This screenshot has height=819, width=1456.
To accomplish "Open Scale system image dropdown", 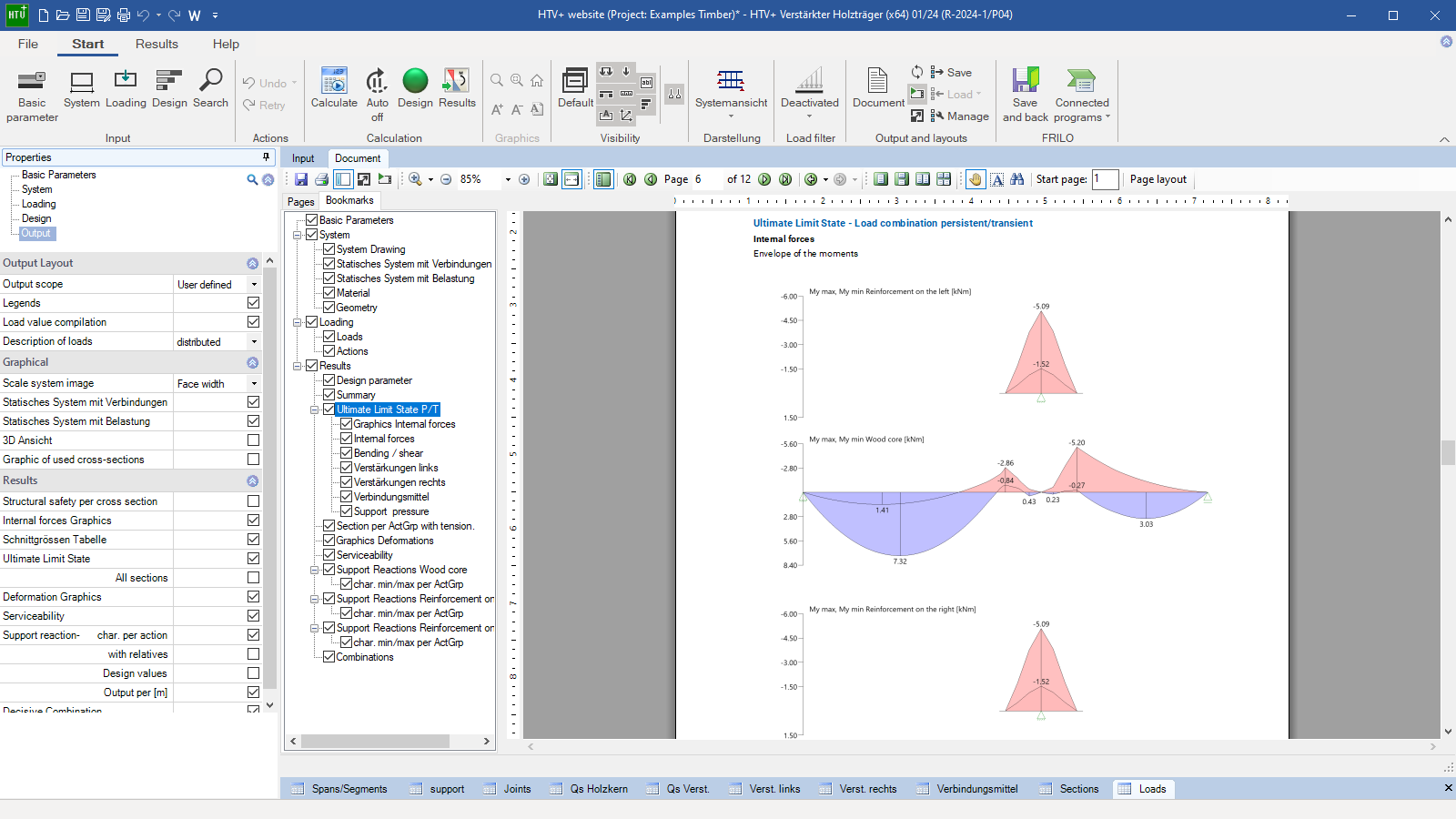I will (254, 384).
